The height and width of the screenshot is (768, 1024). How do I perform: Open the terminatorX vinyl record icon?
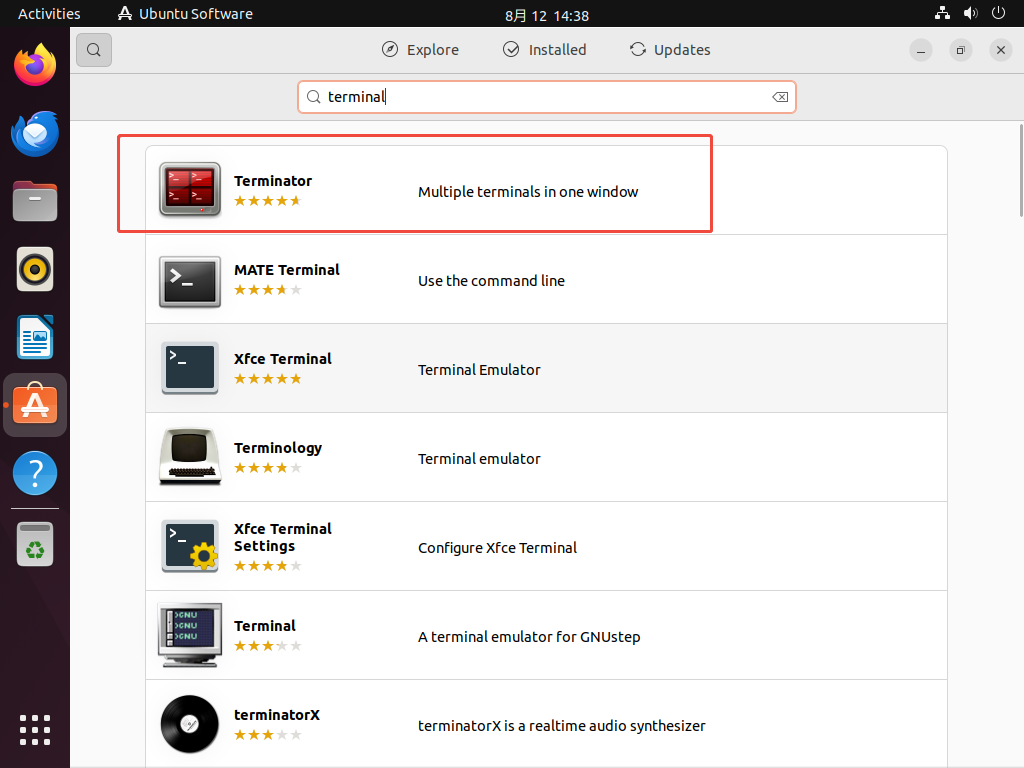pyautogui.click(x=189, y=724)
